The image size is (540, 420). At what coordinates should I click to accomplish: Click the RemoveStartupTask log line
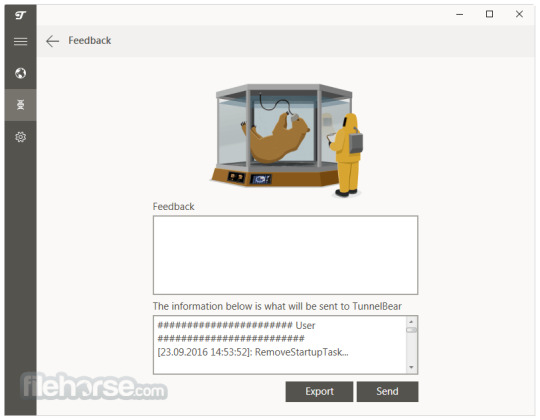tap(253, 352)
